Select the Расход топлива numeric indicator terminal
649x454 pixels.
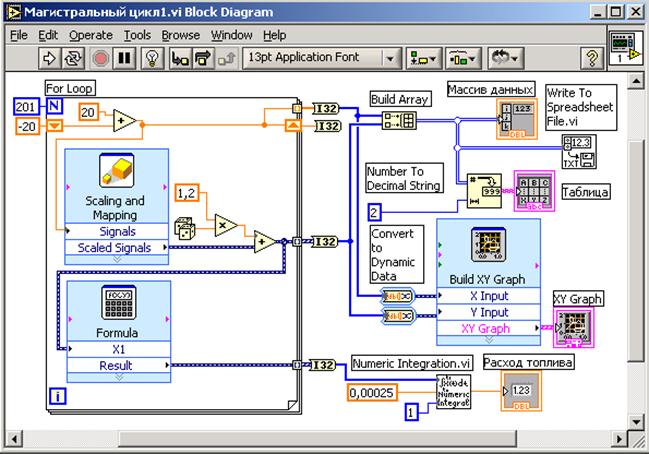521,391
